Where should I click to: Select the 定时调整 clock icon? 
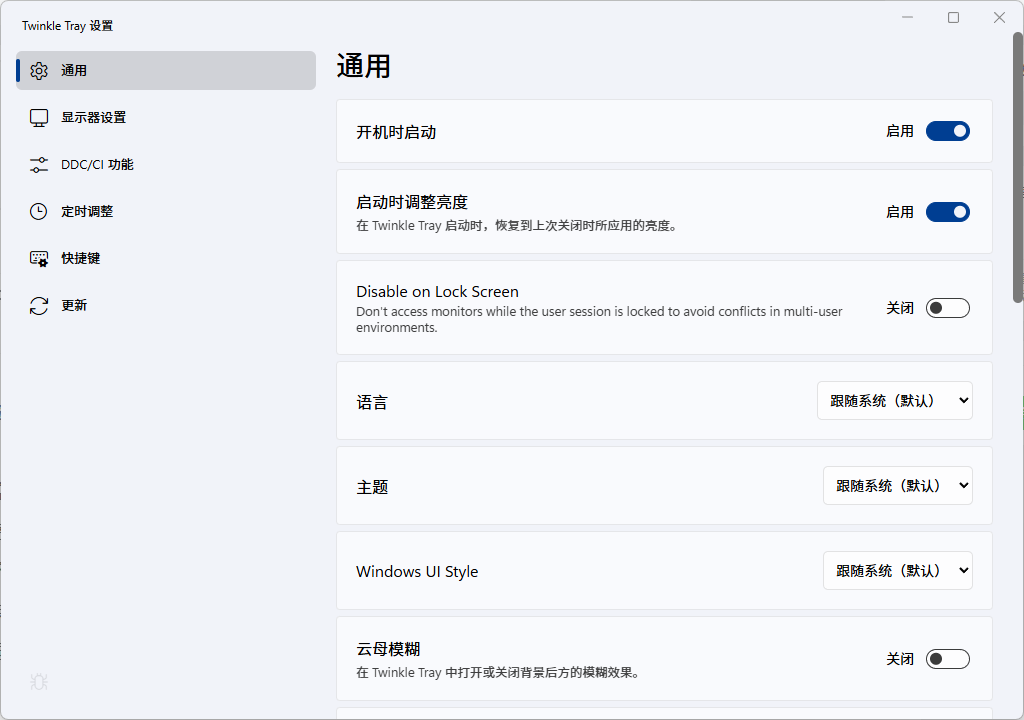(38, 211)
